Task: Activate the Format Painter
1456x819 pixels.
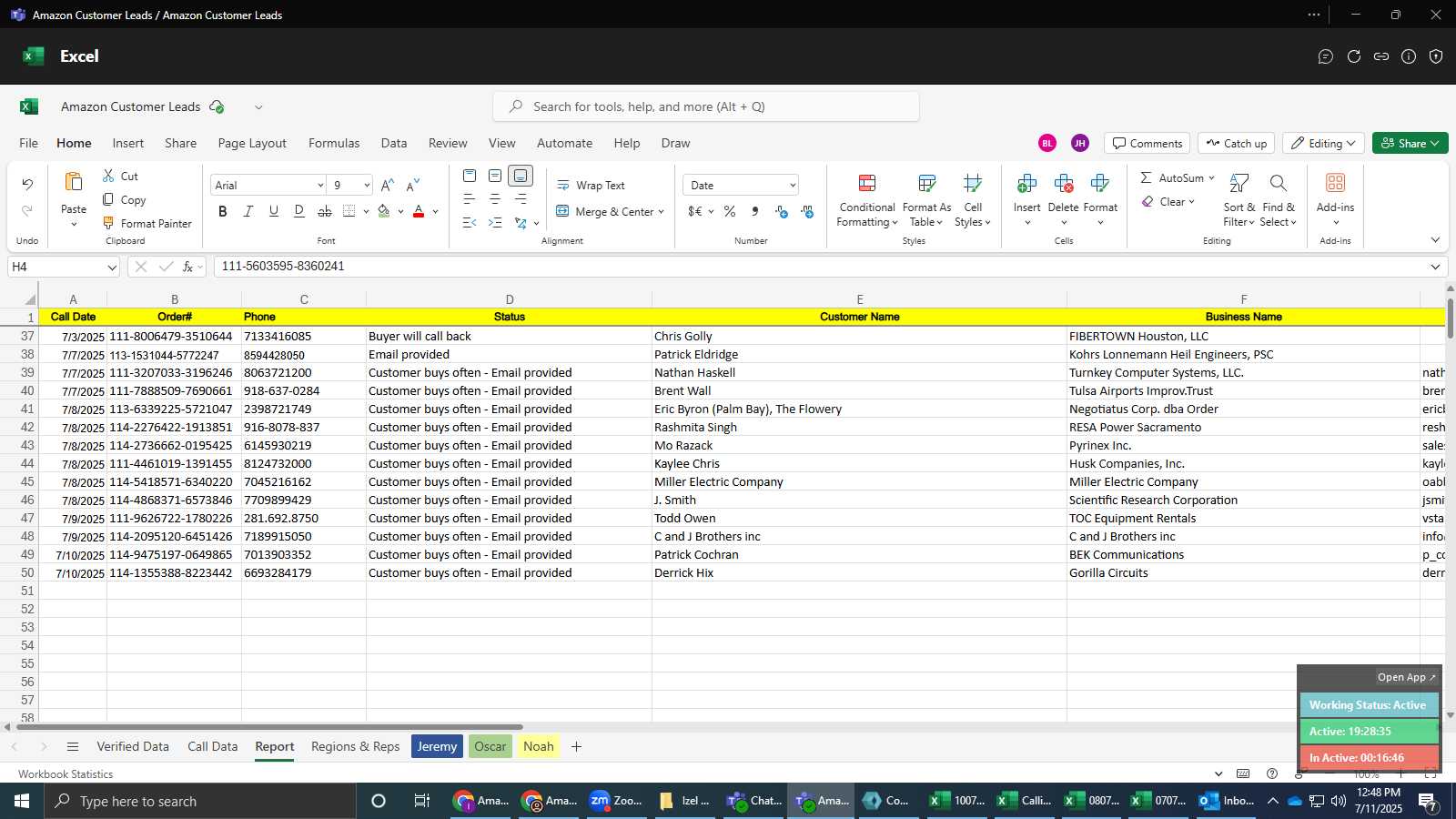Action: (147, 223)
